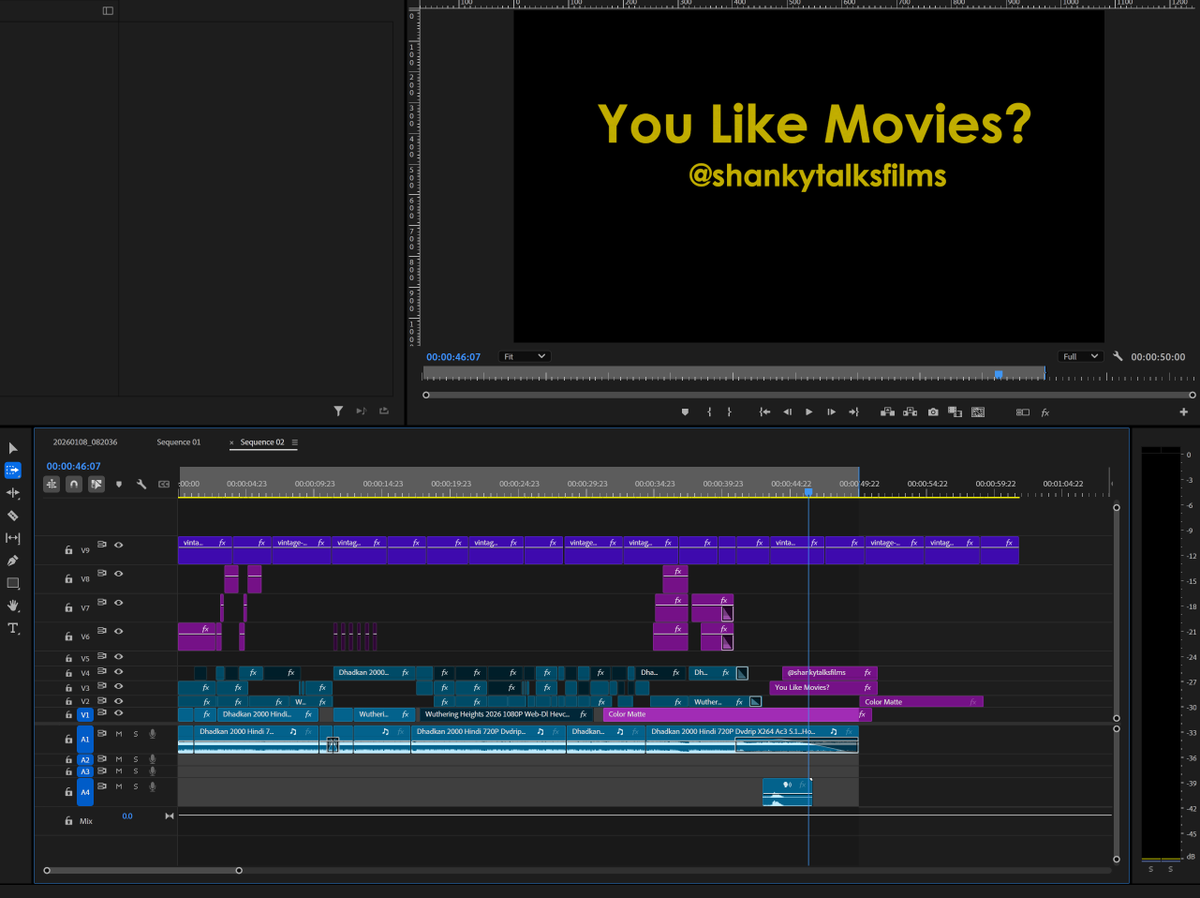1200x898 pixels.
Task: Open Sequence 02 panel menu
Action: (x=295, y=442)
